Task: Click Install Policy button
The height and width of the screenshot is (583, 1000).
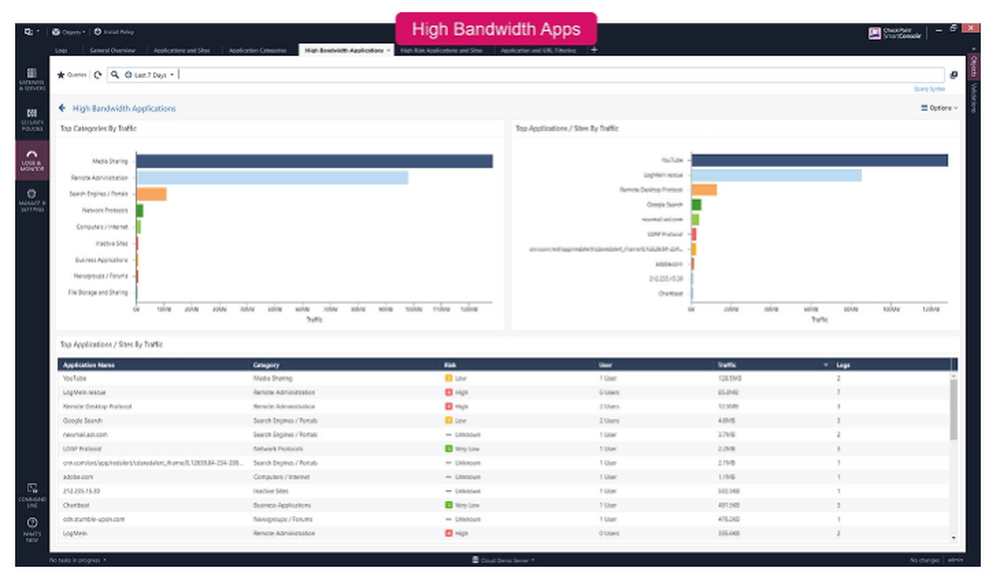Action: click(114, 31)
